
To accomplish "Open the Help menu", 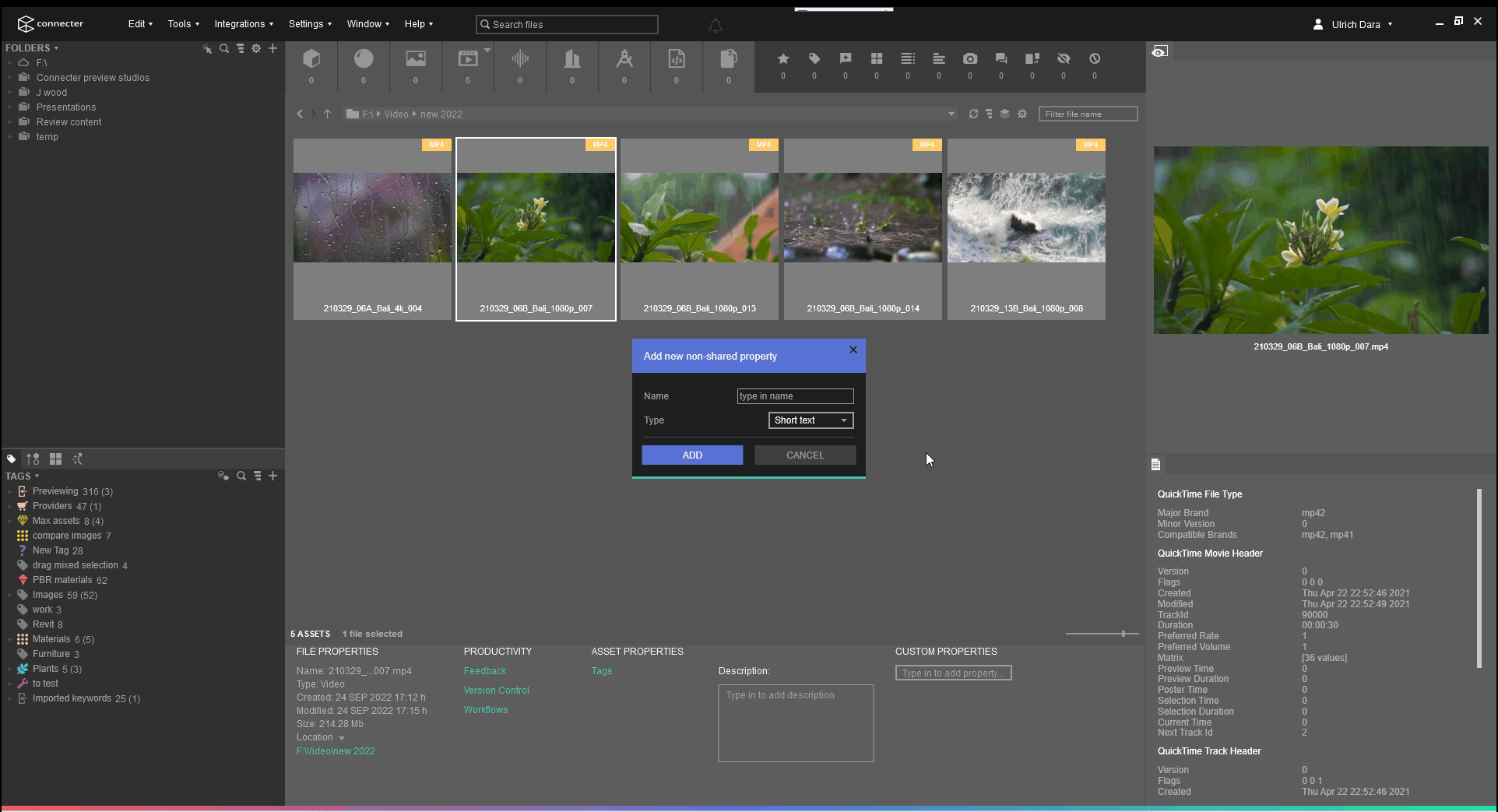I will 419,24.
